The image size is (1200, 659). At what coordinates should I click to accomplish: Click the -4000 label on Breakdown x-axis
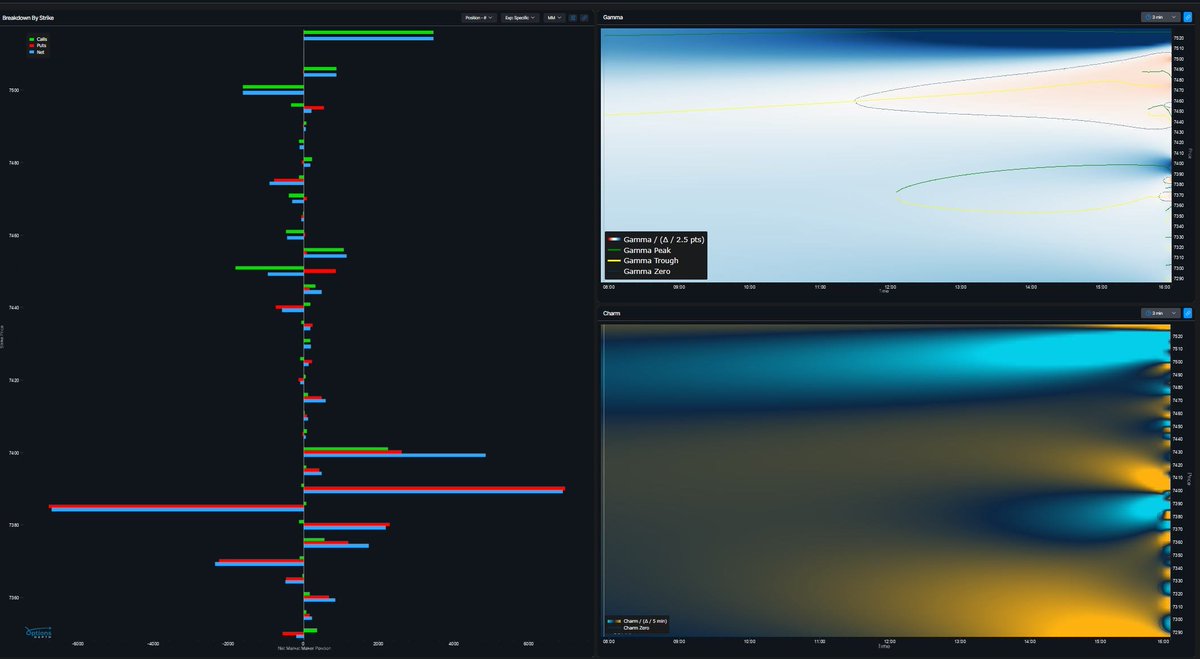tap(153, 644)
